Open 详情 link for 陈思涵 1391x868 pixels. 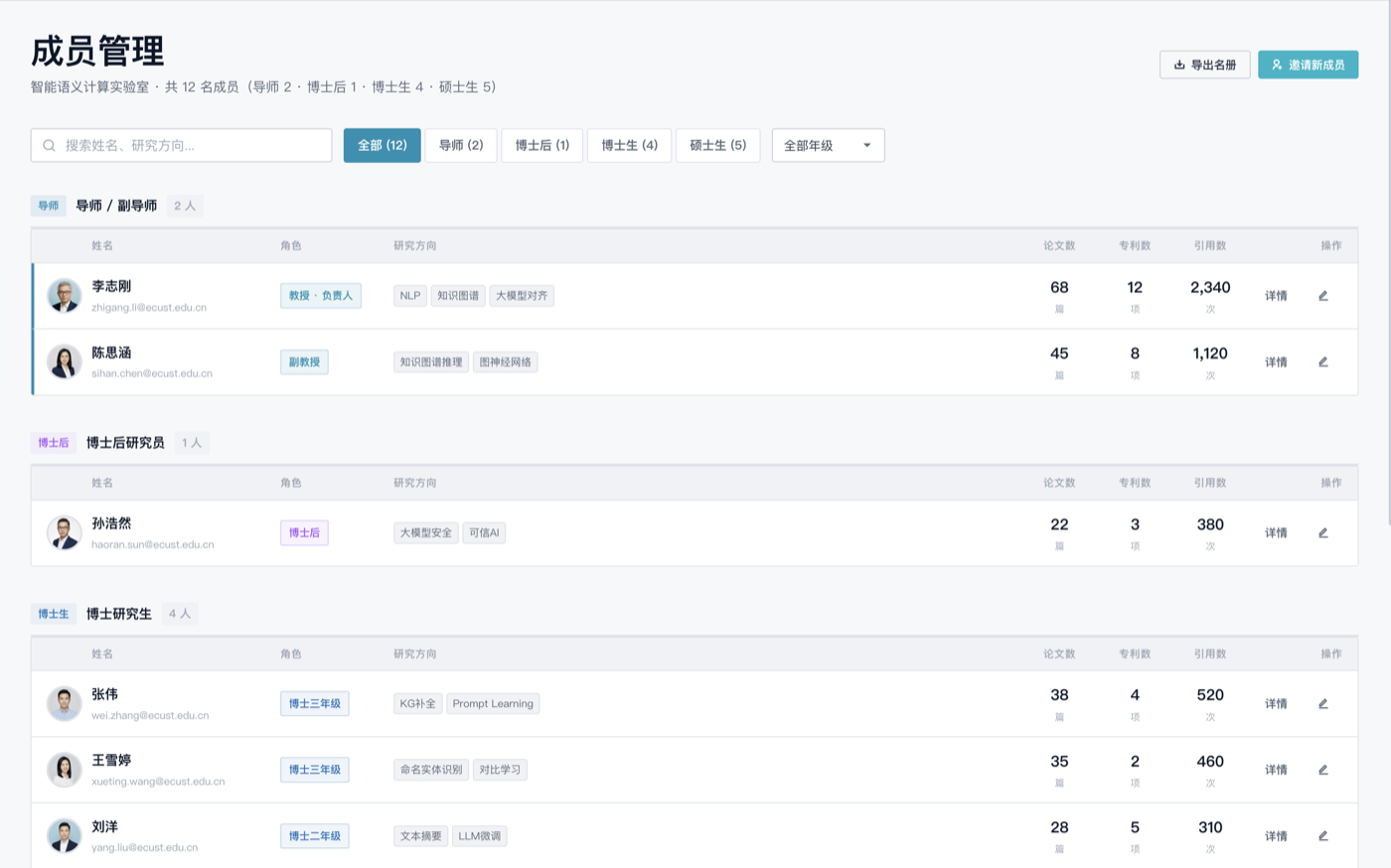click(x=1276, y=362)
